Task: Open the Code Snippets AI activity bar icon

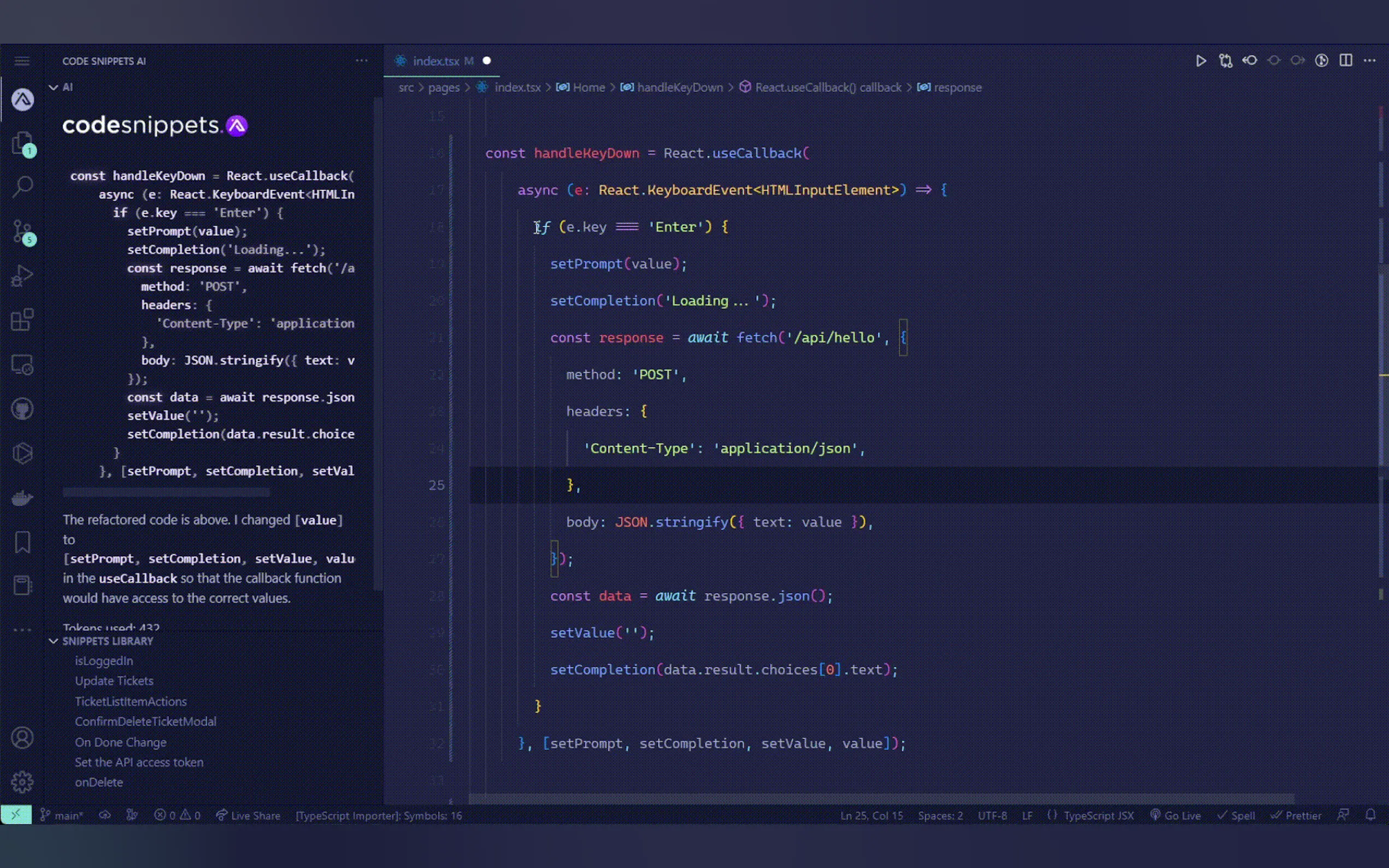Action: click(22, 99)
